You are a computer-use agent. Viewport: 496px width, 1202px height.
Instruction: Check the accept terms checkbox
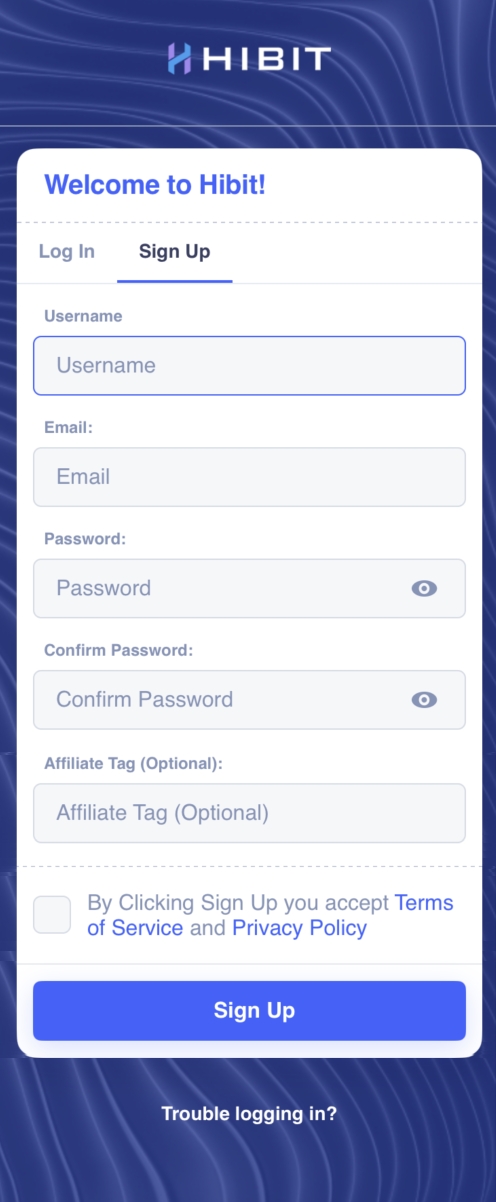(52, 915)
